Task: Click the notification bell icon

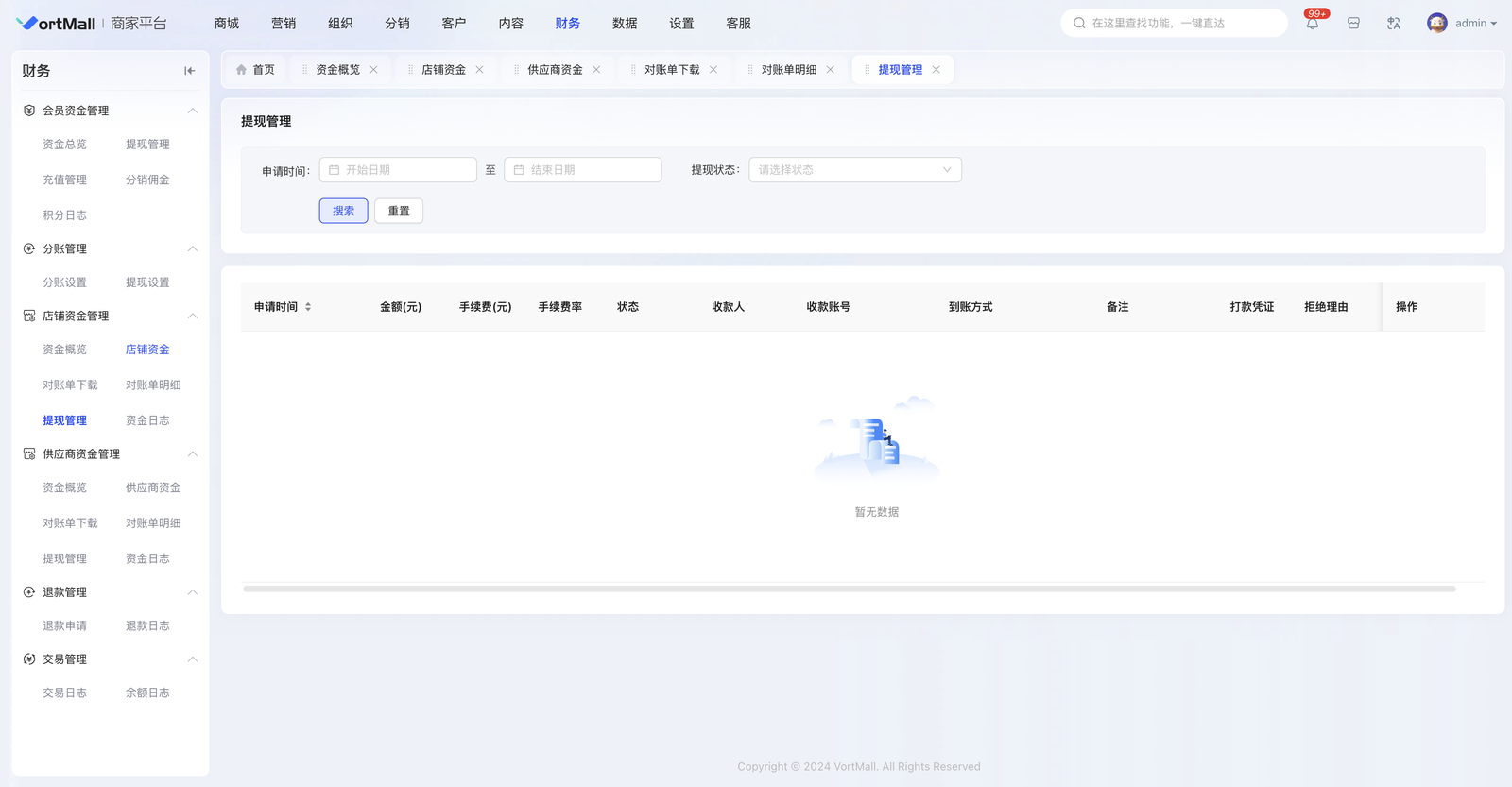Action: pyautogui.click(x=1313, y=24)
